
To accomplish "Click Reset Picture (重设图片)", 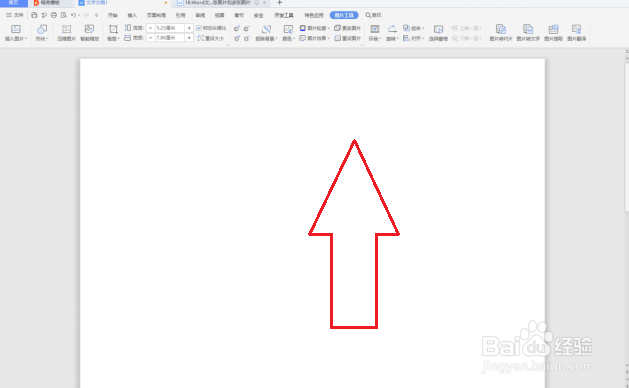I will 347,38.
